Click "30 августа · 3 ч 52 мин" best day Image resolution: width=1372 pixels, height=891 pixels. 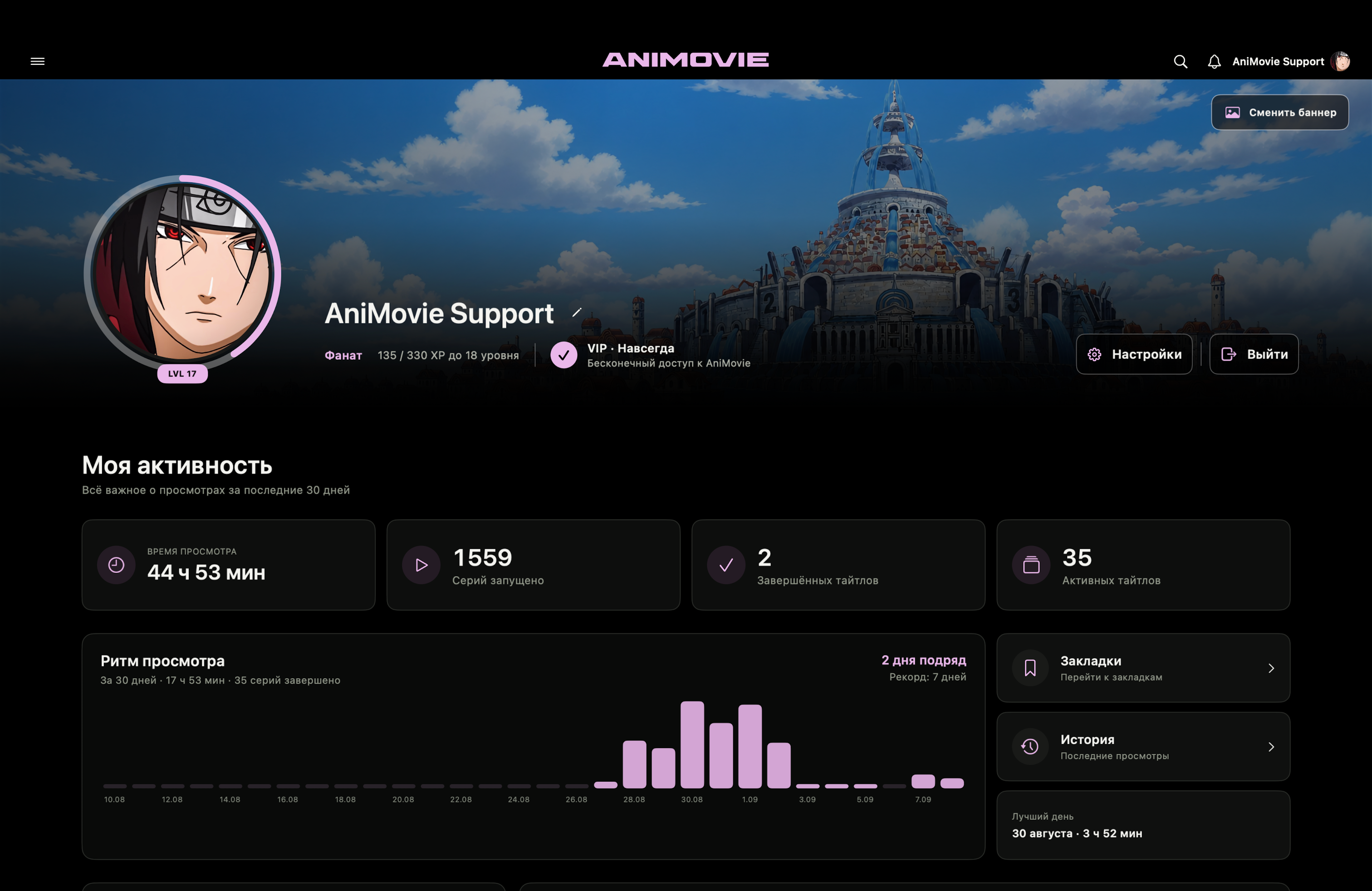tap(1077, 833)
